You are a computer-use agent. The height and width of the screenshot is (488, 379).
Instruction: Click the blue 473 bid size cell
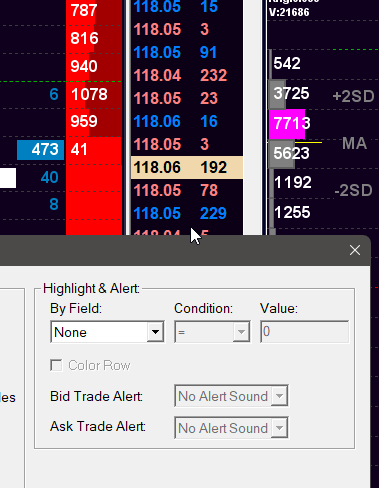tap(41, 150)
